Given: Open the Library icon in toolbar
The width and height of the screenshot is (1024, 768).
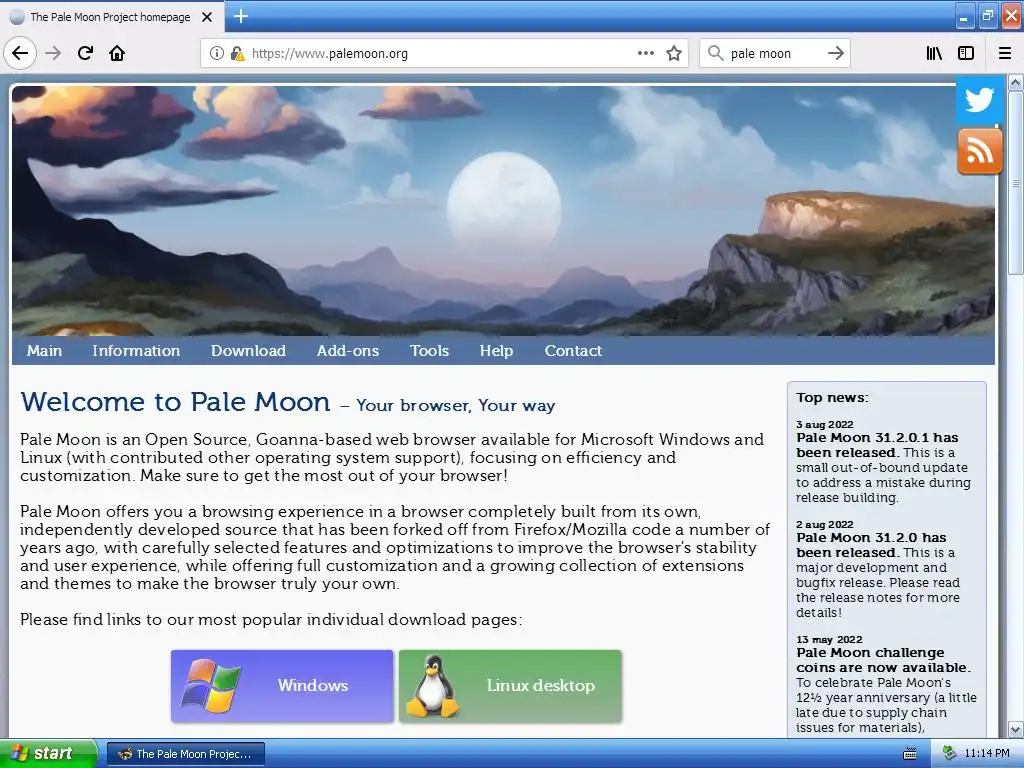Looking at the screenshot, I should pos(934,53).
